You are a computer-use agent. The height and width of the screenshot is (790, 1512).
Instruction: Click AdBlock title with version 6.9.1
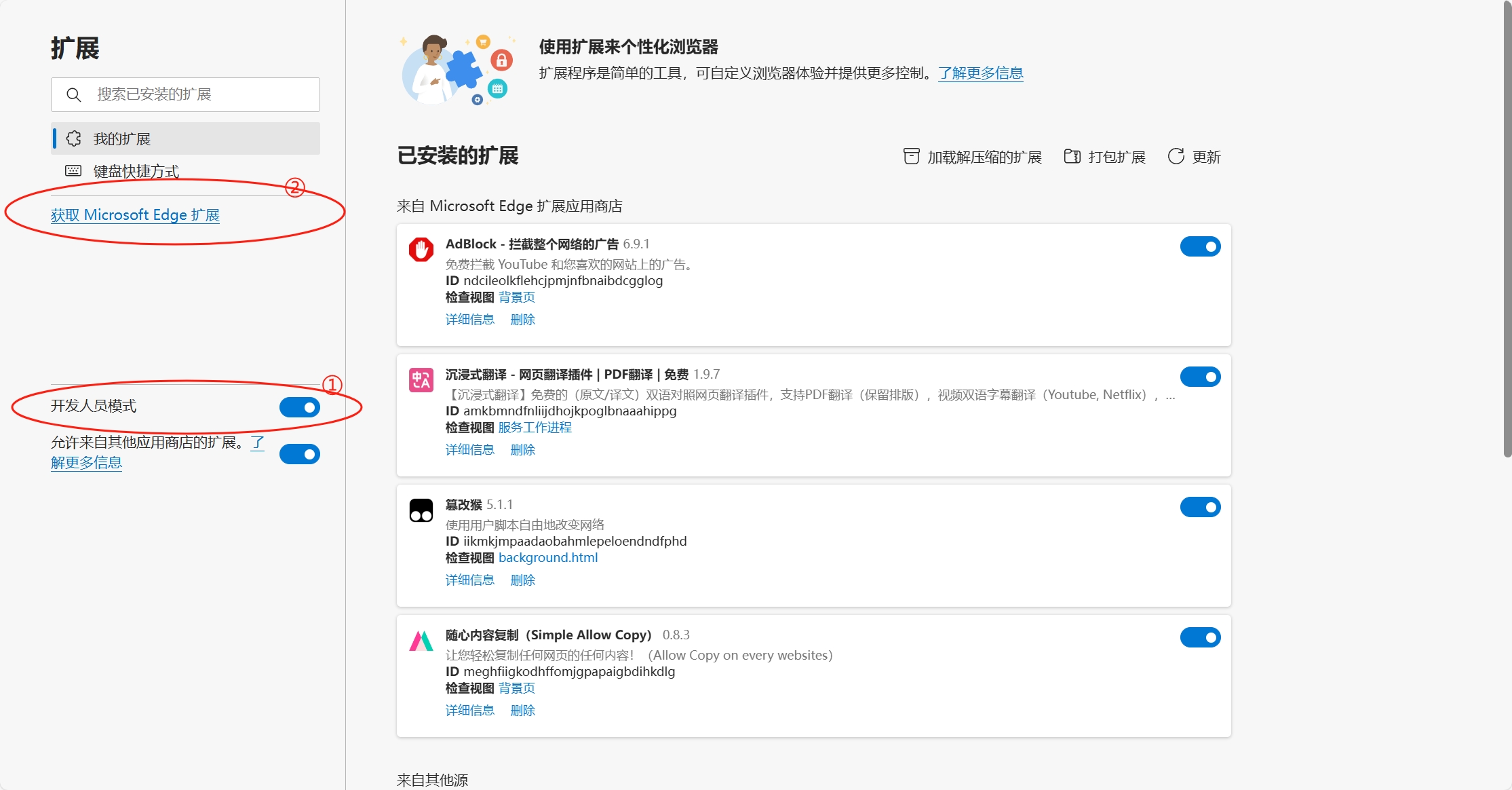(547, 244)
